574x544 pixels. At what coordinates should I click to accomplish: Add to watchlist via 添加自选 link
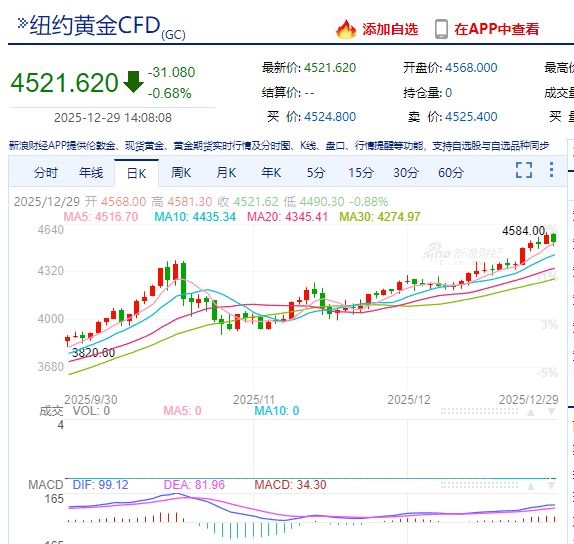tap(390, 29)
